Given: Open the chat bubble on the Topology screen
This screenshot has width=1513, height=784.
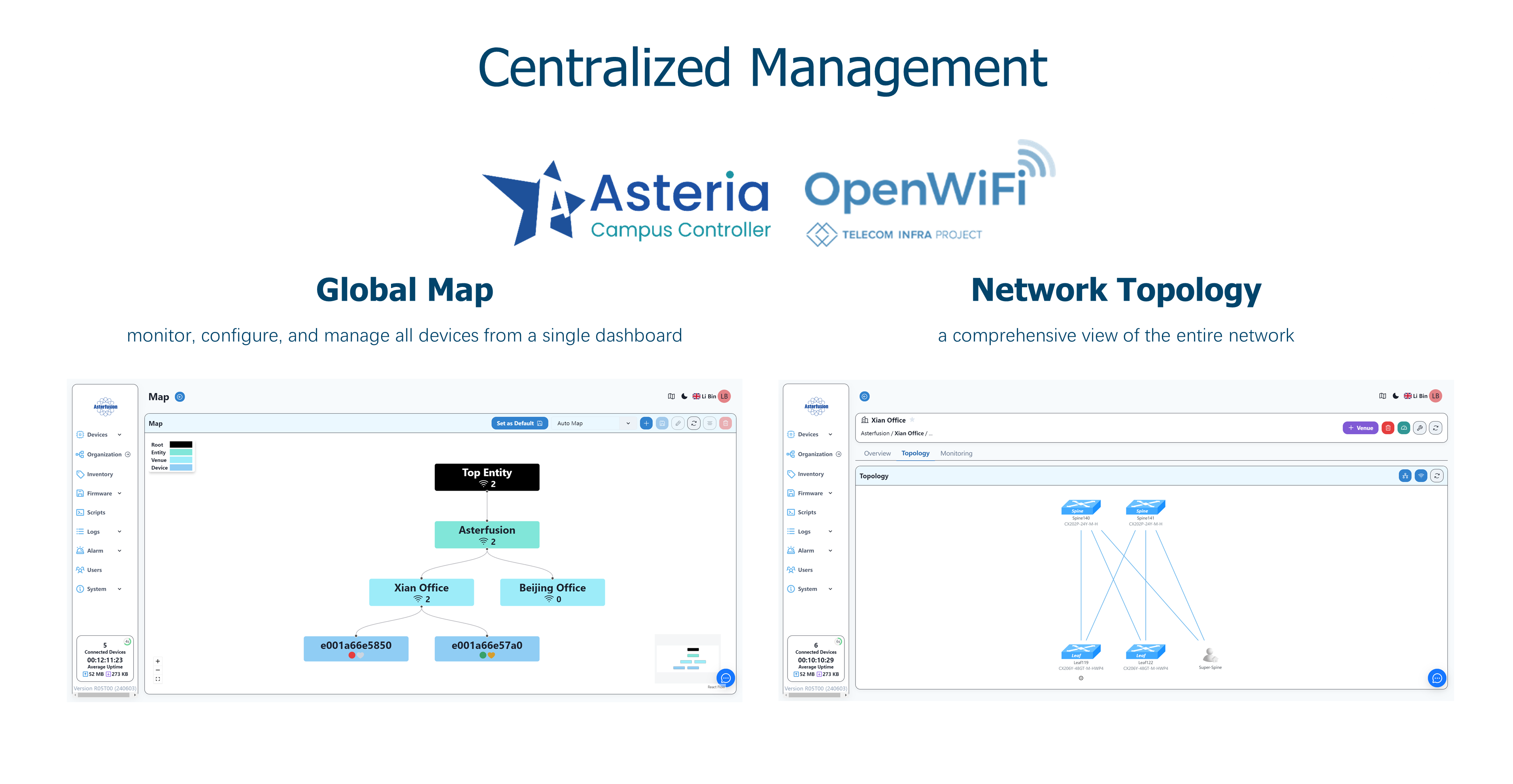Looking at the screenshot, I should pyautogui.click(x=1437, y=678).
